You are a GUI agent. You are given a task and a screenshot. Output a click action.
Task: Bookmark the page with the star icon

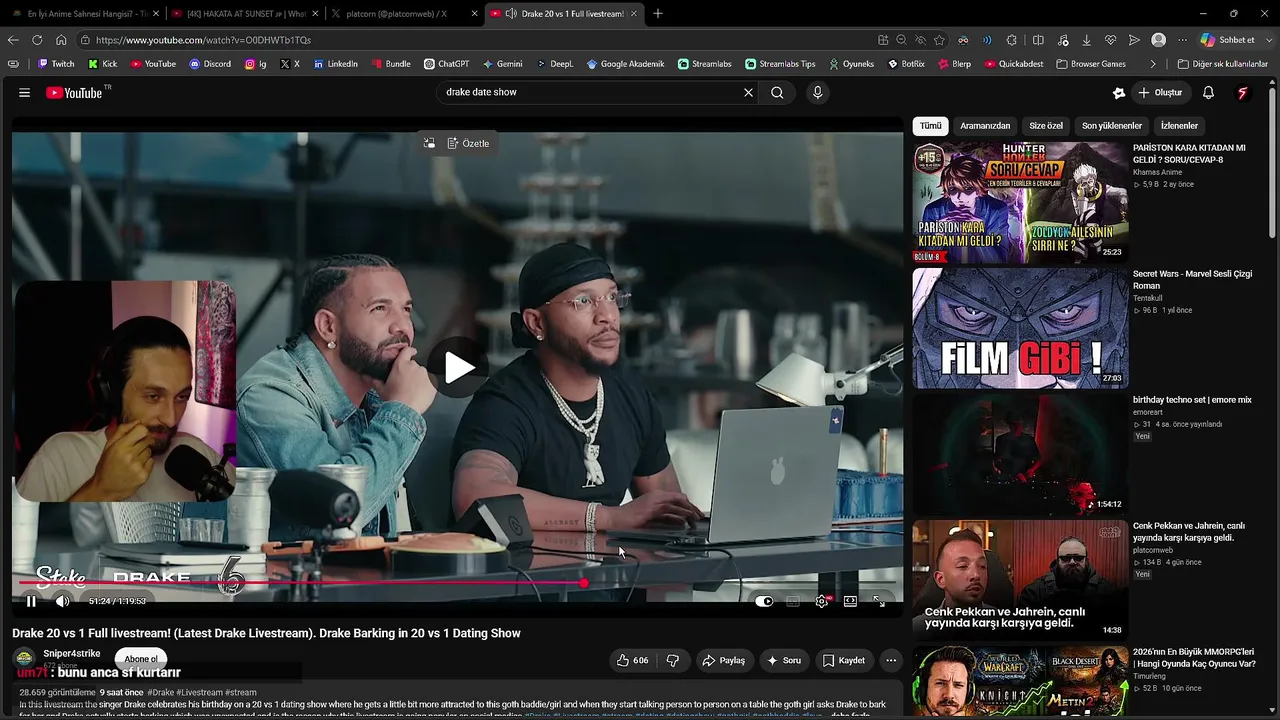pos(939,40)
